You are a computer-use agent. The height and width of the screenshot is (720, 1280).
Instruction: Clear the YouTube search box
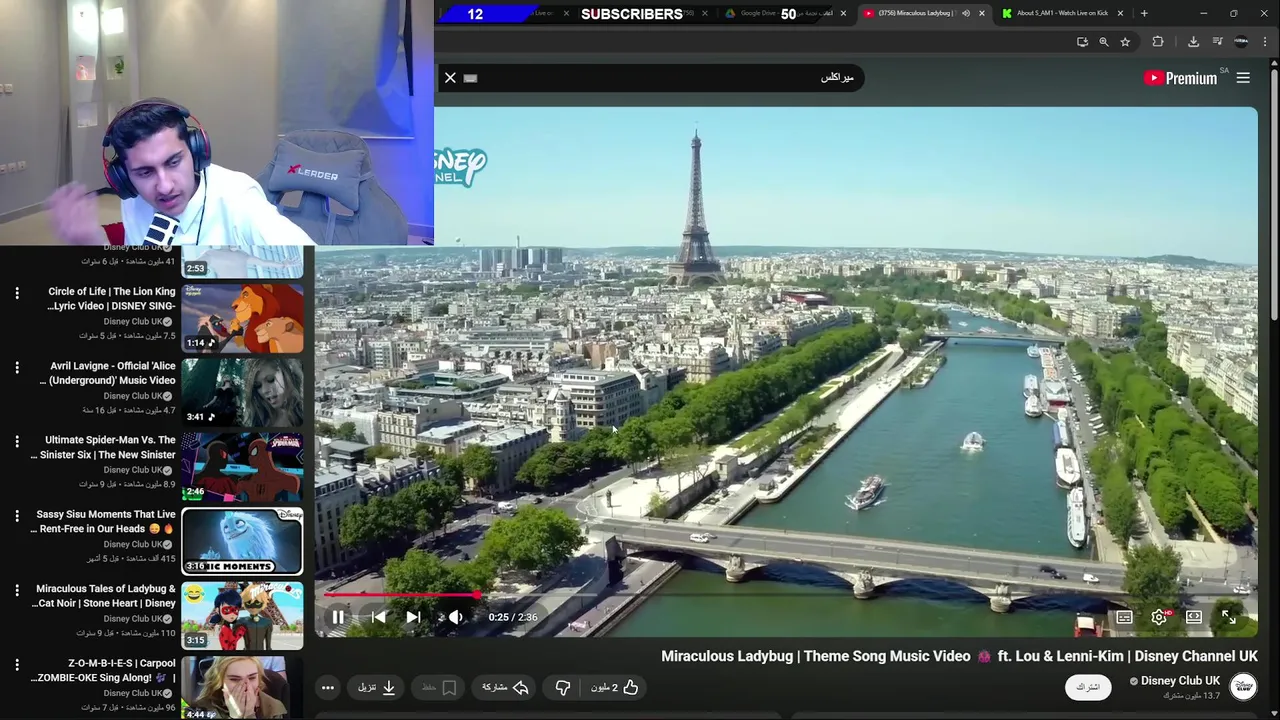click(x=450, y=78)
